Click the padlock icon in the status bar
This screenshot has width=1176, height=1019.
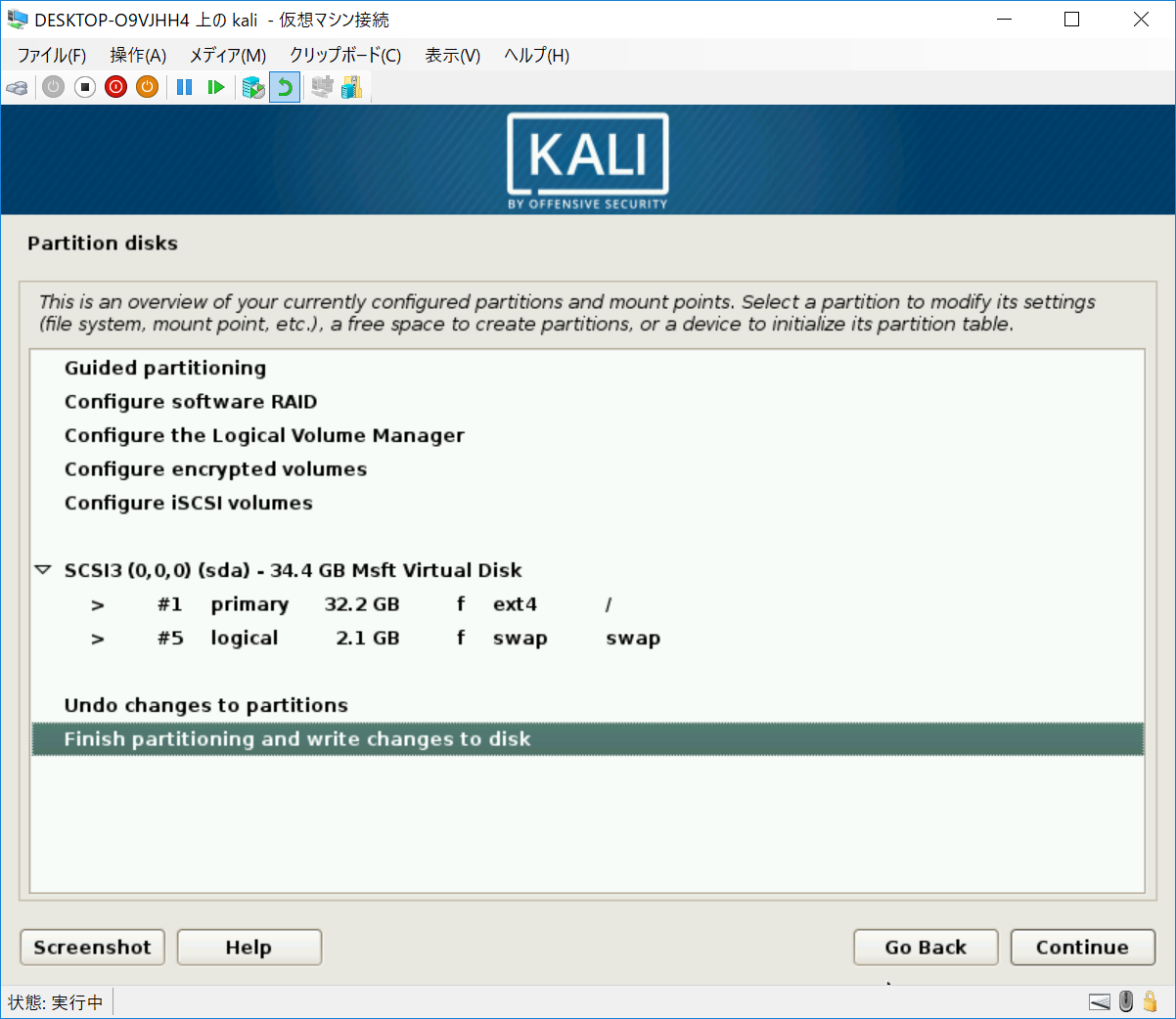(x=1151, y=1001)
